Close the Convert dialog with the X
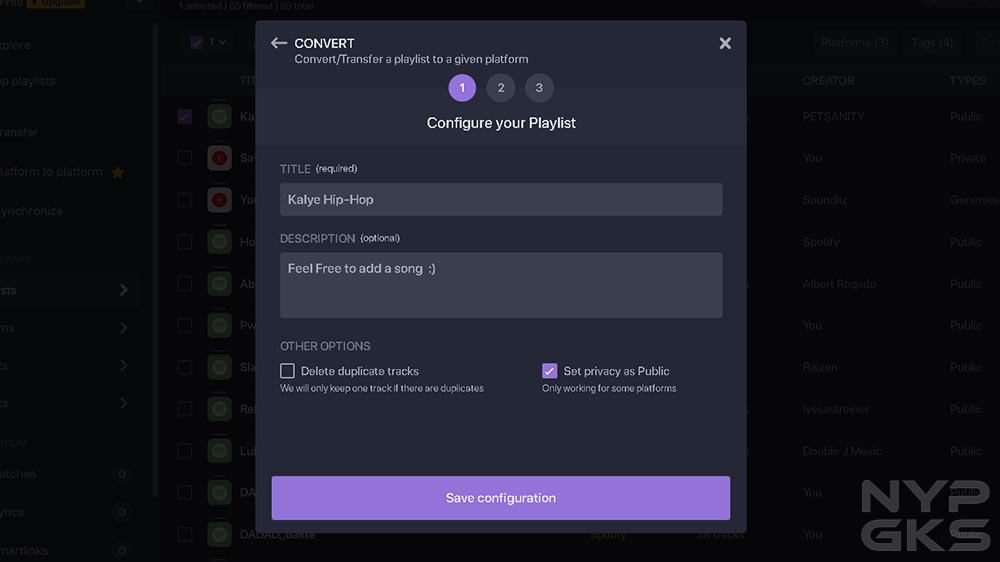The height and width of the screenshot is (562, 1000). pos(725,43)
